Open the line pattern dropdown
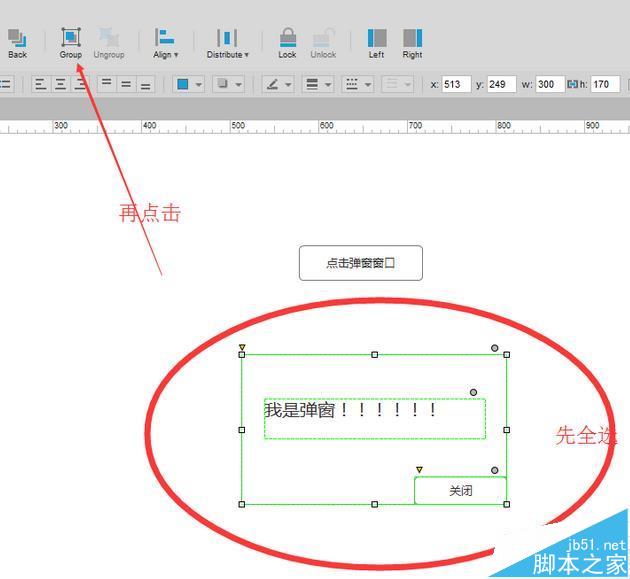630x579 pixels. (x=358, y=85)
